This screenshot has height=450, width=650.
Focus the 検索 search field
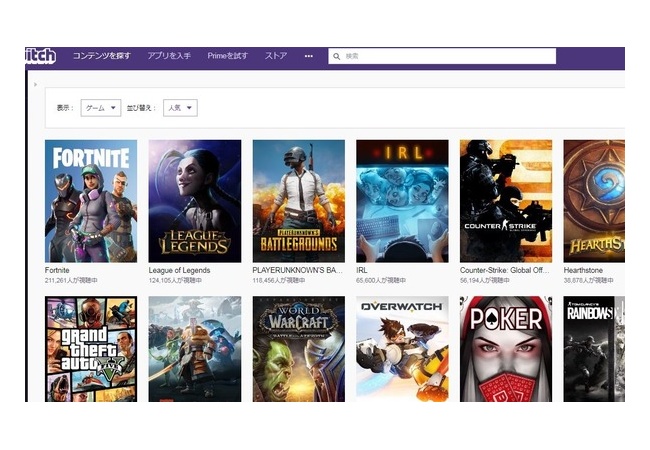[442, 56]
